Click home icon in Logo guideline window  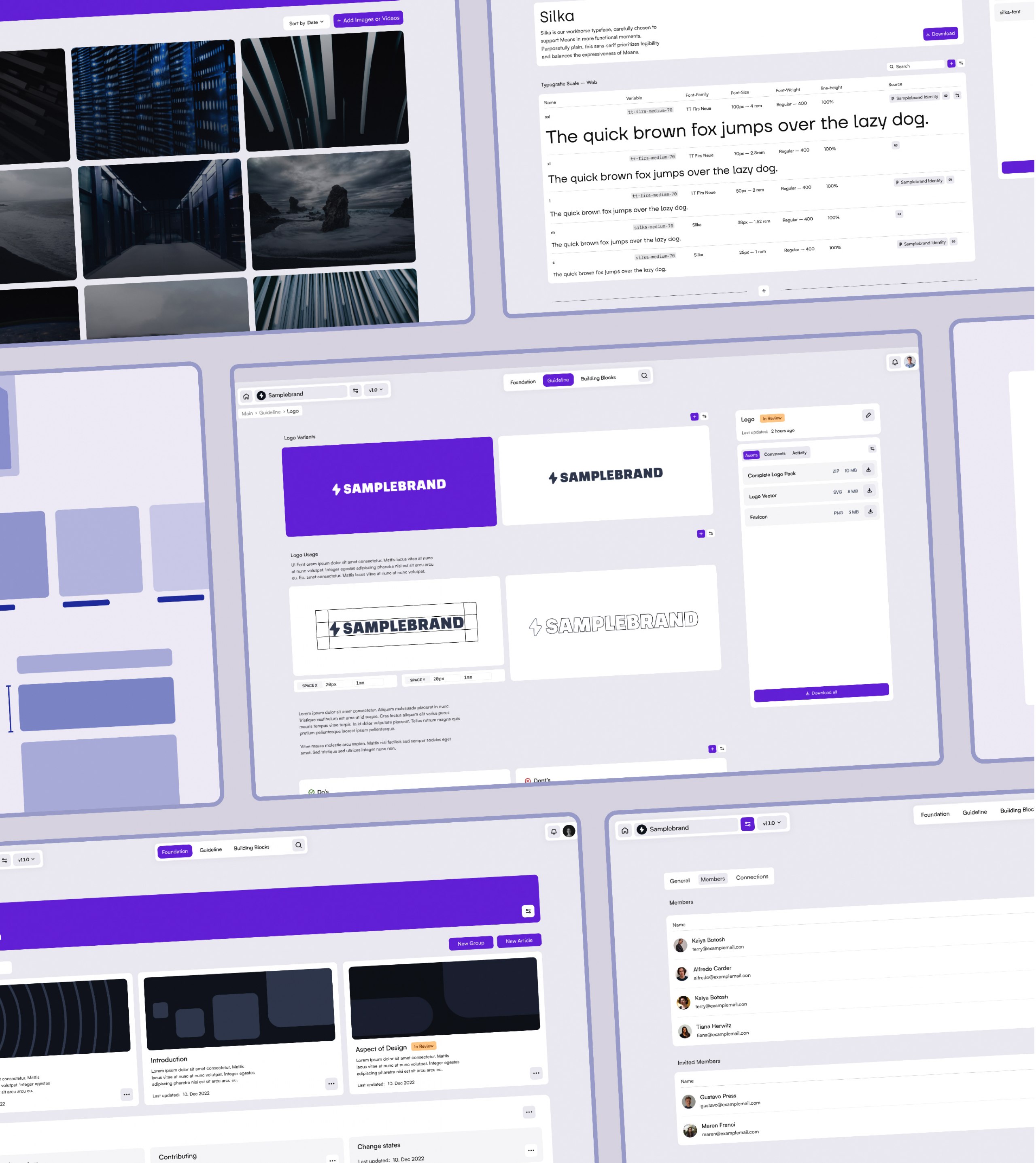[x=246, y=397]
